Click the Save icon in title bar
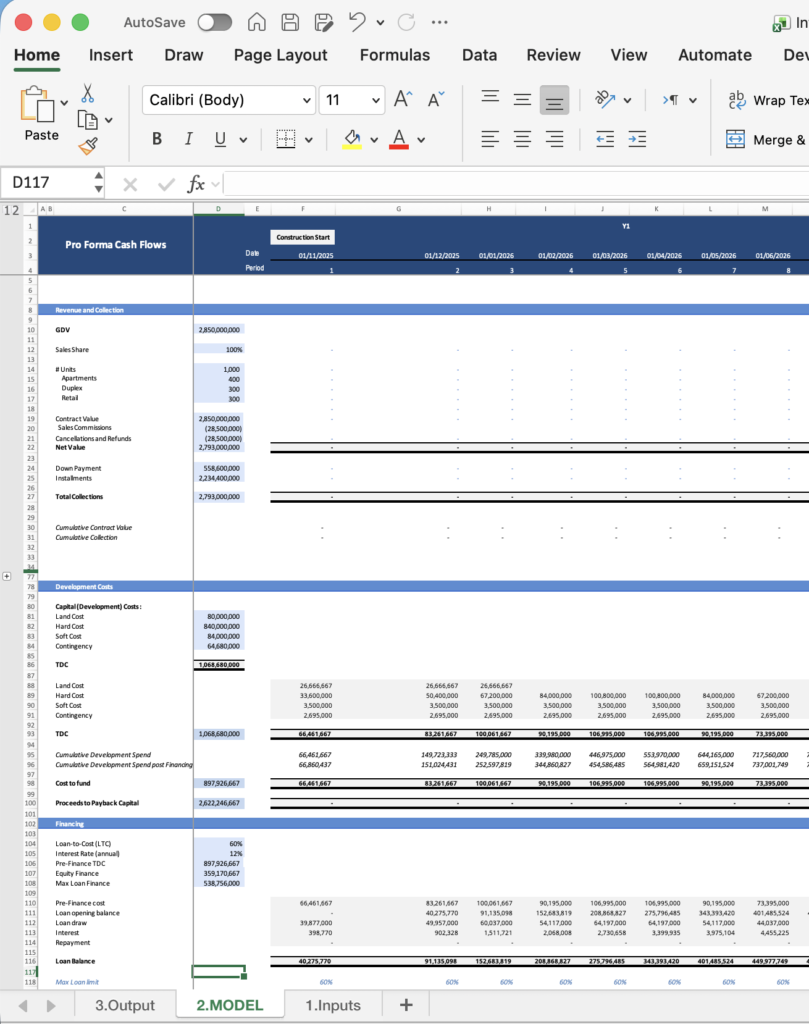 [290, 22]
